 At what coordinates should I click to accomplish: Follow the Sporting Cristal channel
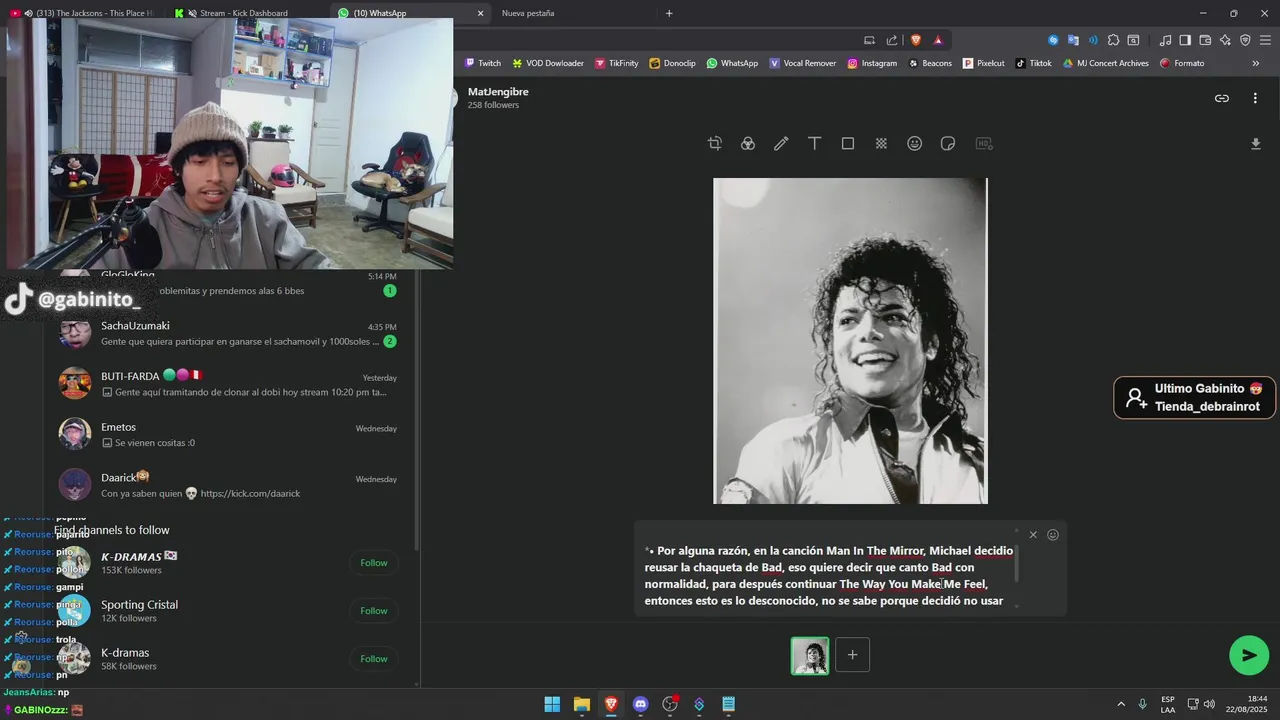(374, 611)
